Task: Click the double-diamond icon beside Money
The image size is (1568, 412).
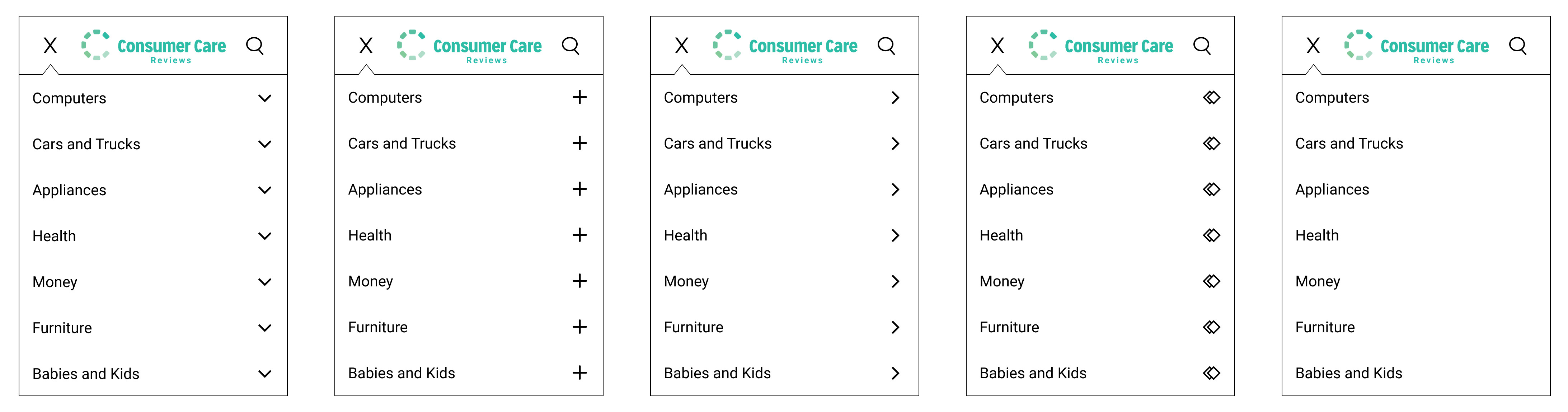Action: 1211,281
